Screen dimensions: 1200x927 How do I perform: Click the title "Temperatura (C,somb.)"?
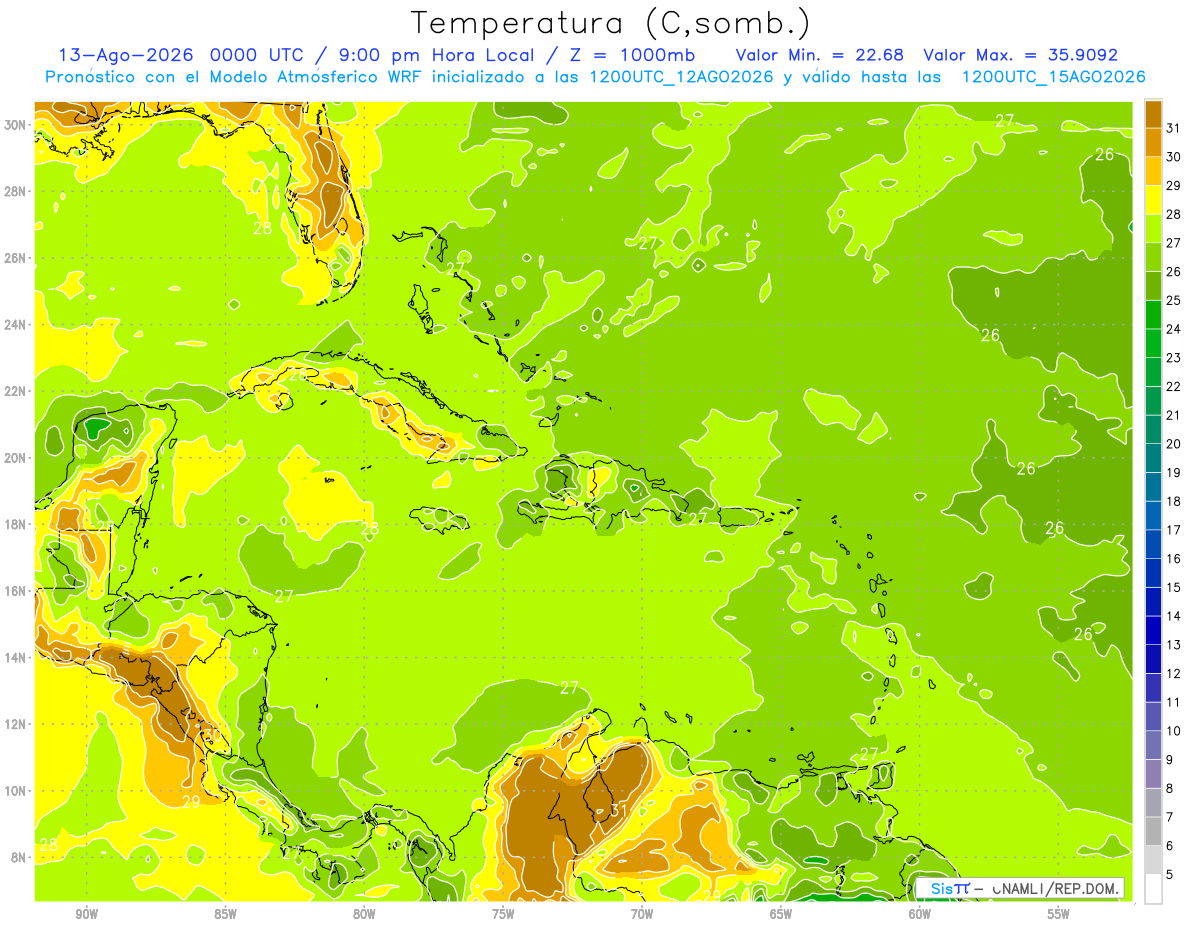(x=611, y=23)
